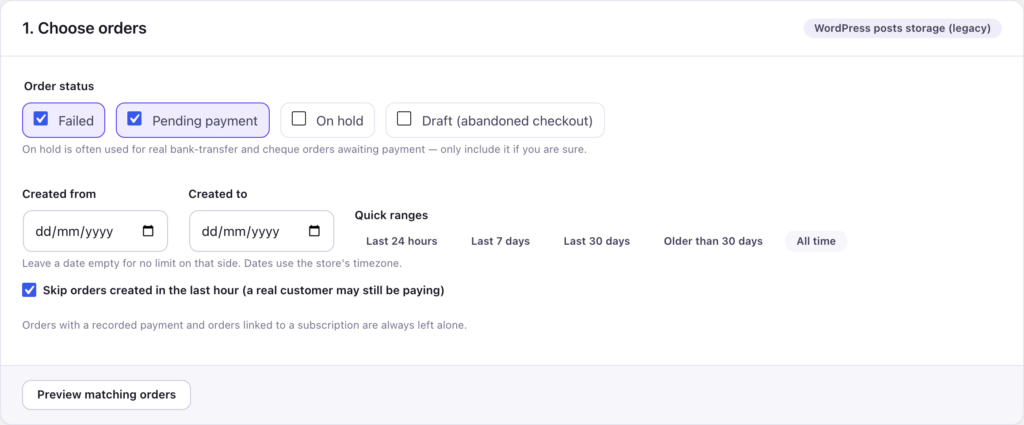This screenshot has height=425, width=1024.
Task: Enable the On hold status checkbox
Action: (299, 119)
